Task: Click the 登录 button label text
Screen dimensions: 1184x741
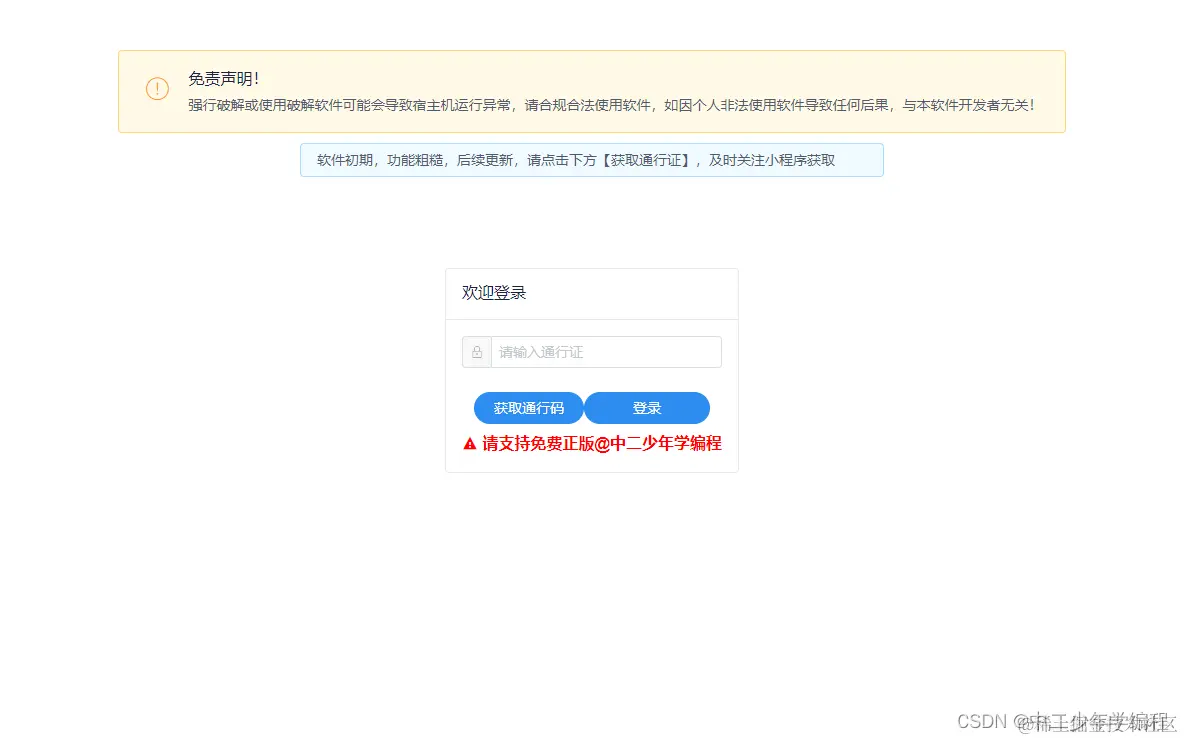Action: (646, 408)
